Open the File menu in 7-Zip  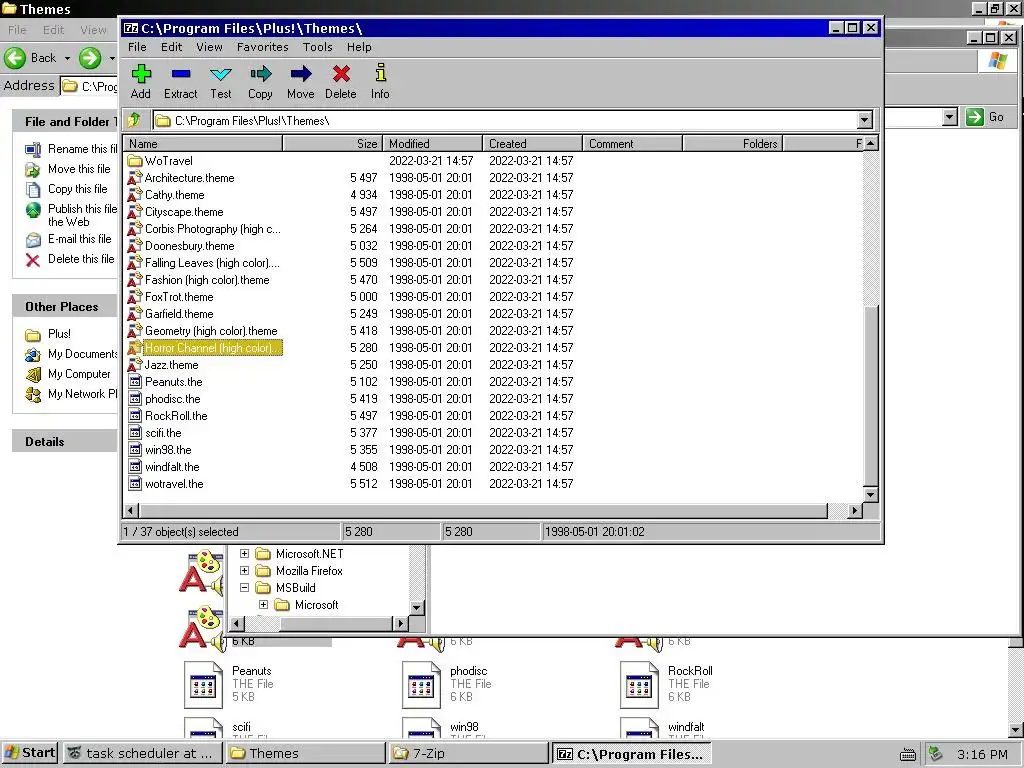[x=137, y=47]
